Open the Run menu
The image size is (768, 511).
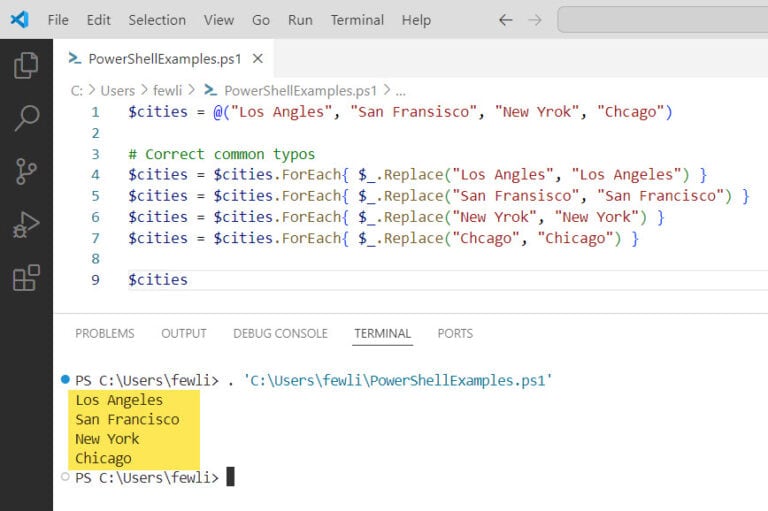[300, 20]
